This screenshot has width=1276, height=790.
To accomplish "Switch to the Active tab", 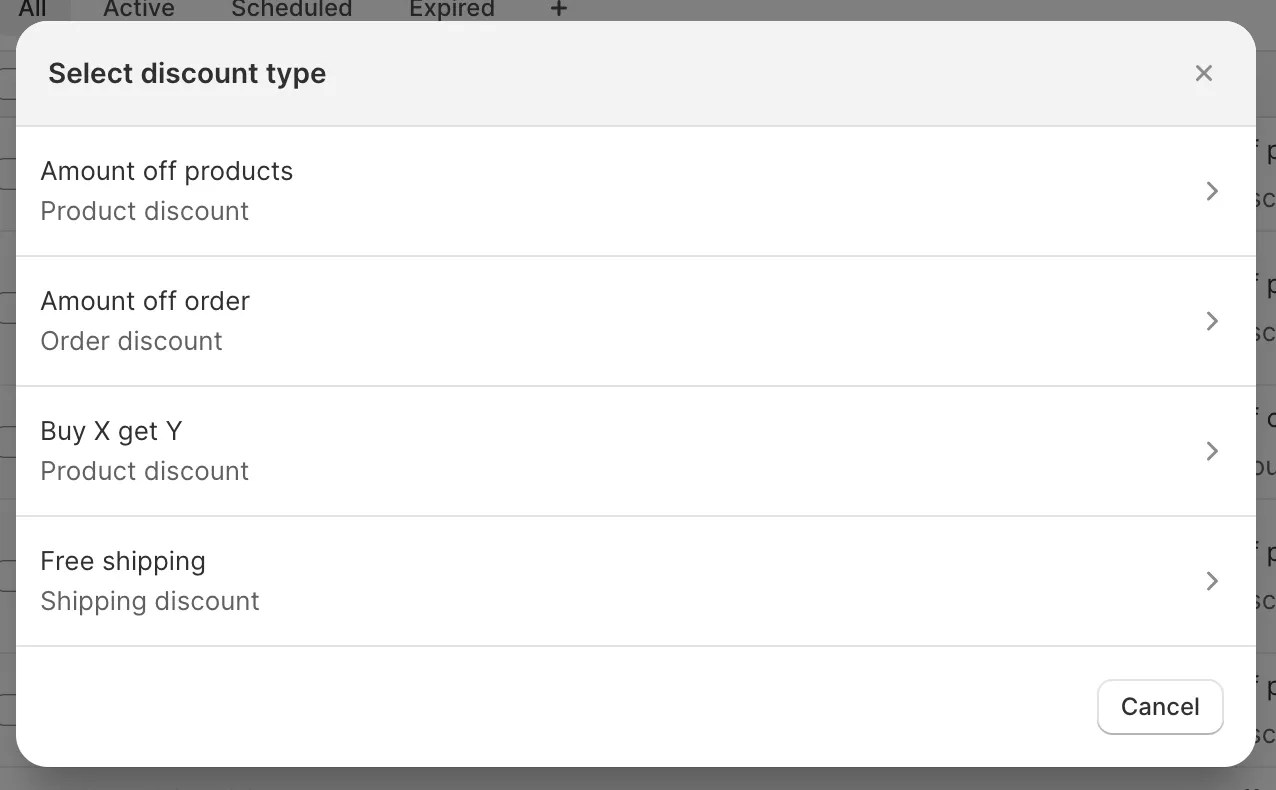I will (139, 9).
